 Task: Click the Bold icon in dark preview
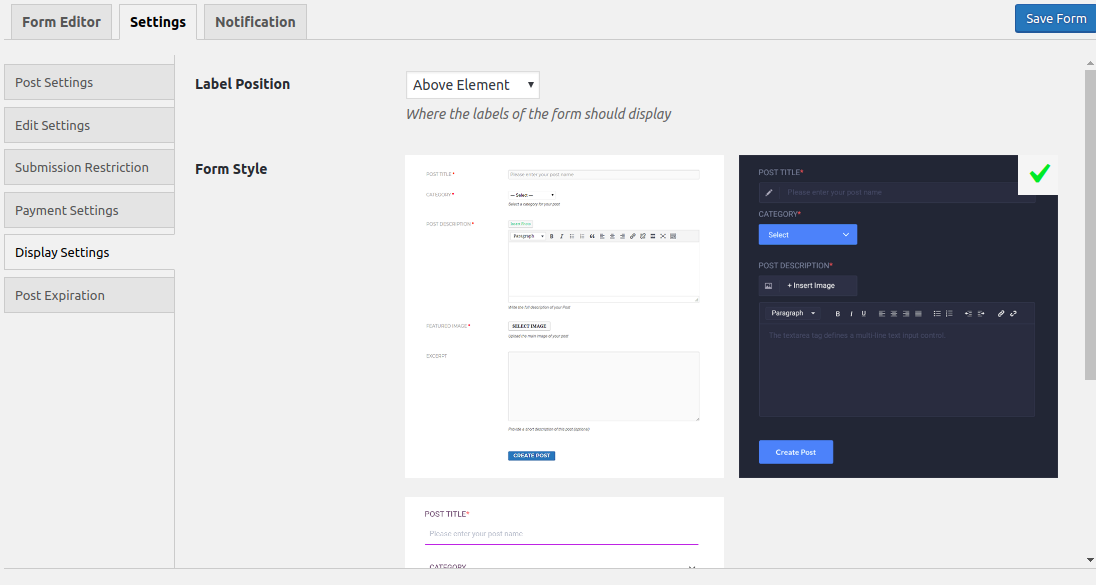click(x=837, y=314)
